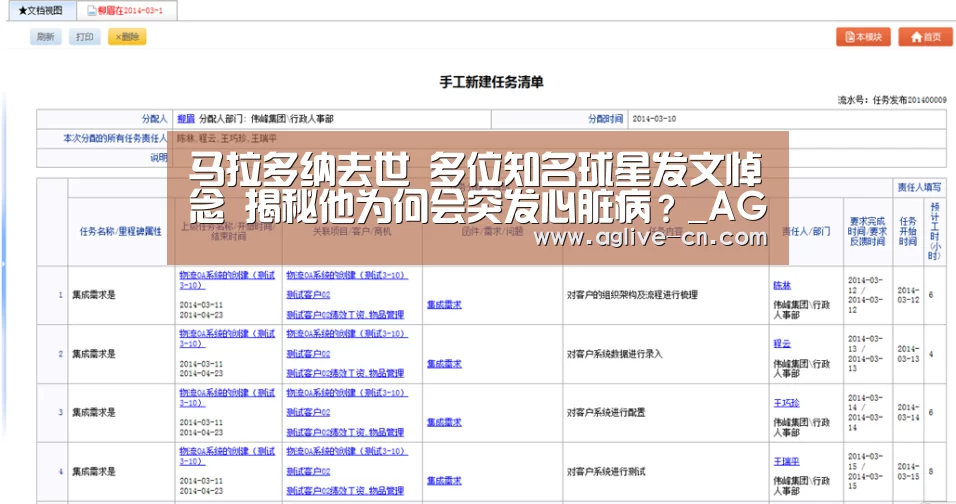Open 程云 responsible person link
The height and width of the screenshot is (504, 956).
coord(782,344)
